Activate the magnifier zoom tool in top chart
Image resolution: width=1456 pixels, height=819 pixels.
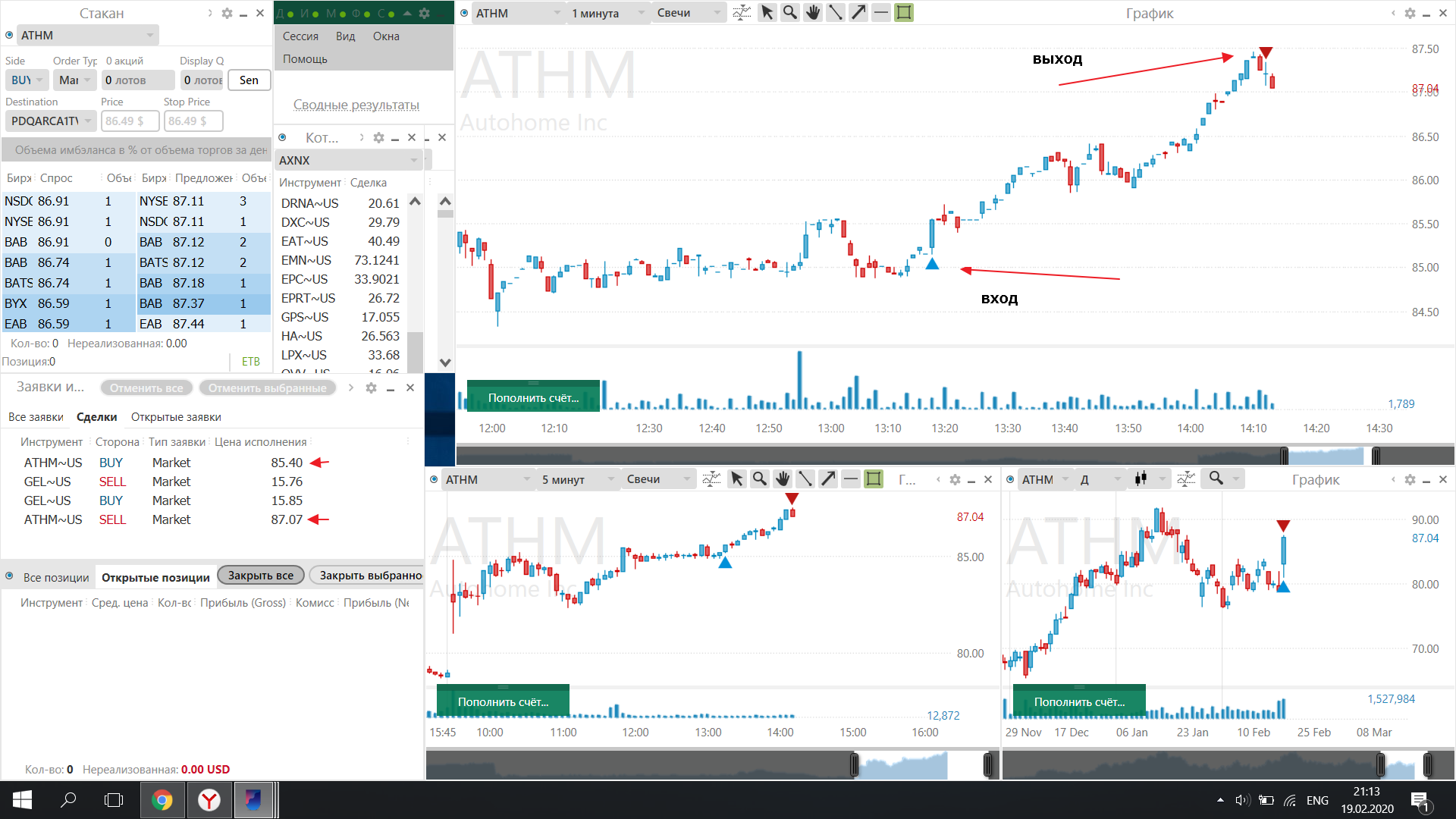coord(789,13)
